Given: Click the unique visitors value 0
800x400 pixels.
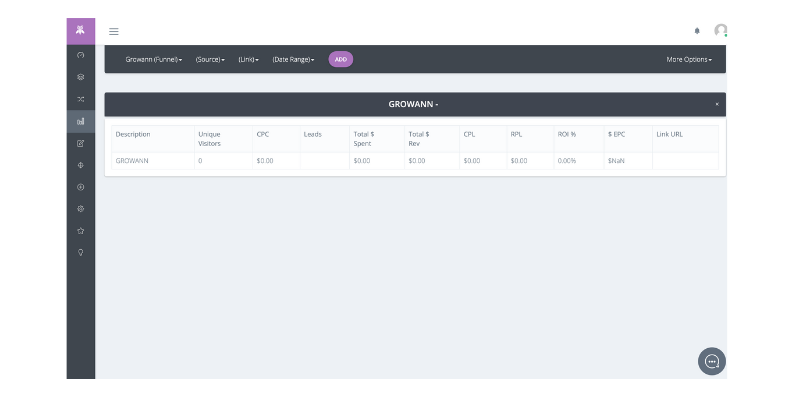Looking at the screenshot, I should coord(200,161).
